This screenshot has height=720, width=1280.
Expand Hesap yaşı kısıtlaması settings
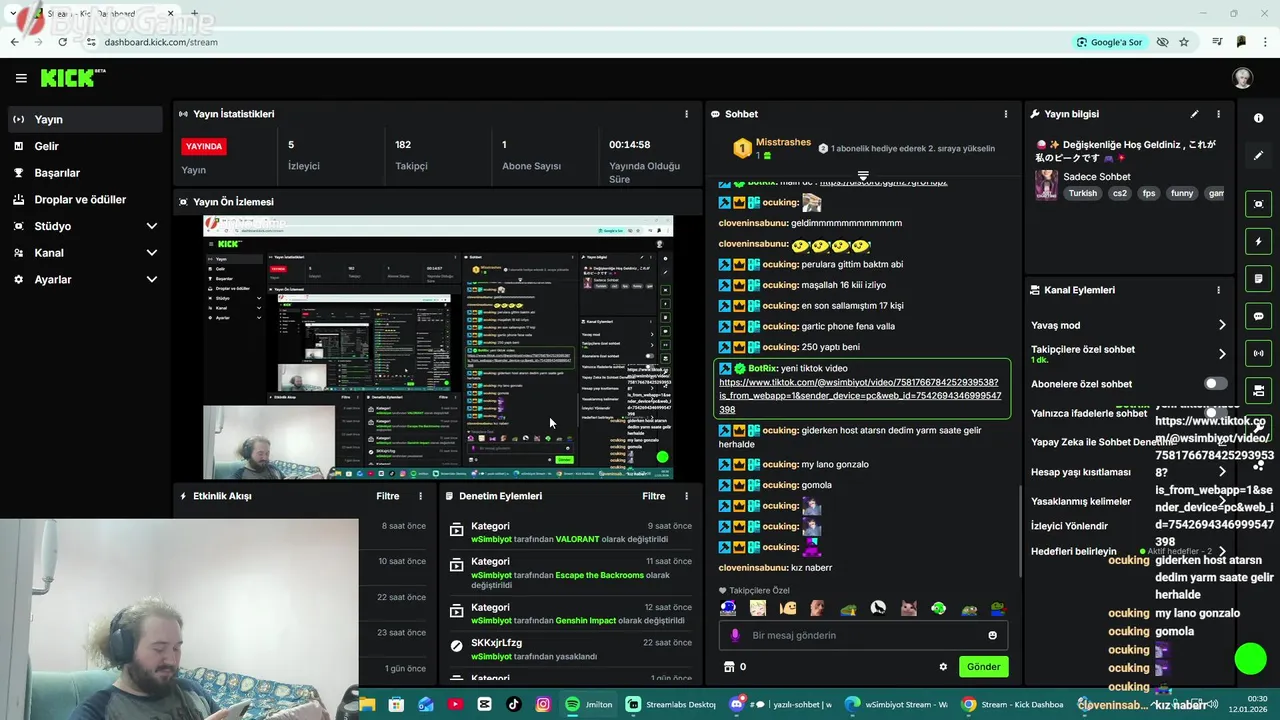click(x=1222, y=472)
